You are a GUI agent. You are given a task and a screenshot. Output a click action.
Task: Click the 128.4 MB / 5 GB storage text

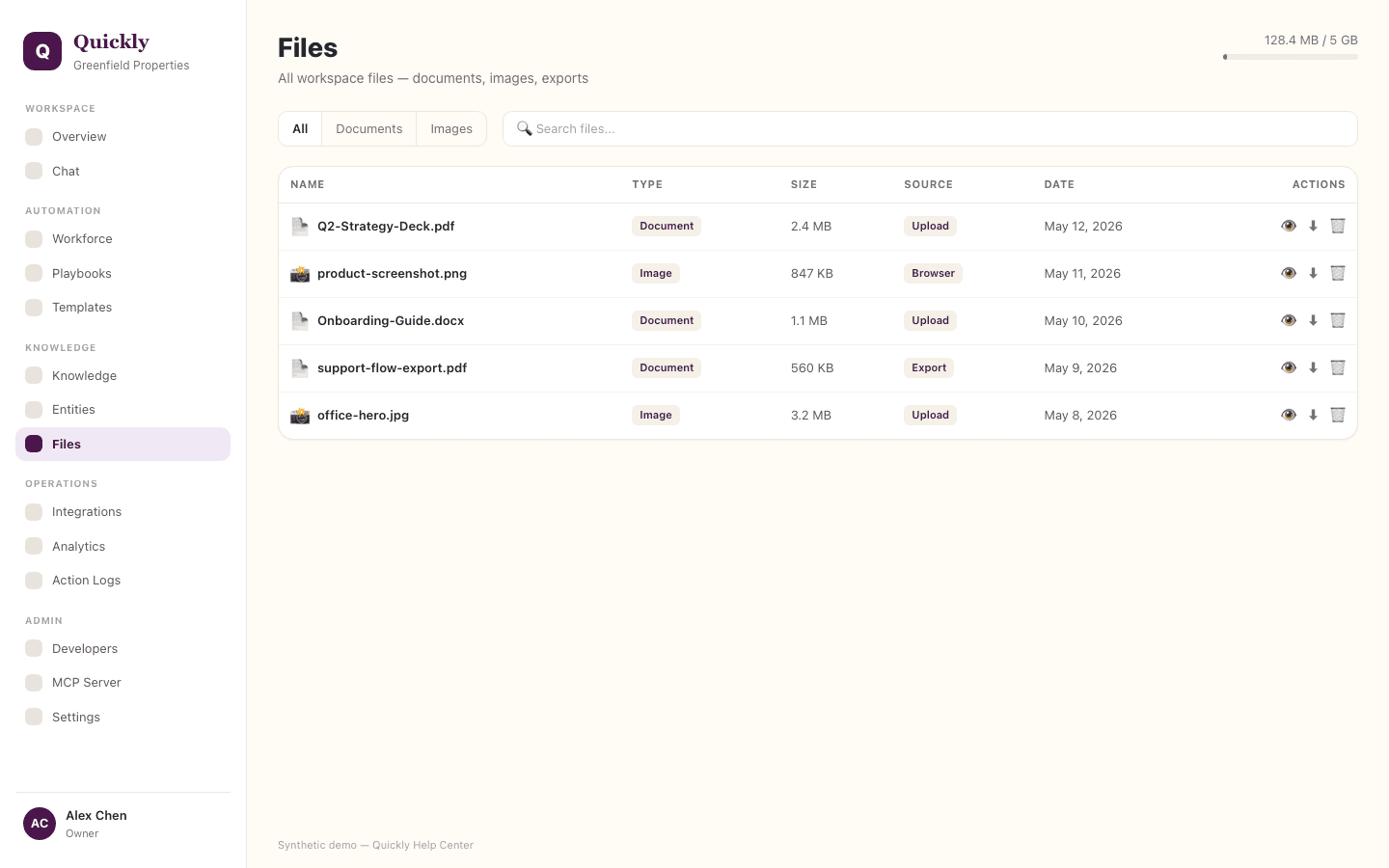1311,41
